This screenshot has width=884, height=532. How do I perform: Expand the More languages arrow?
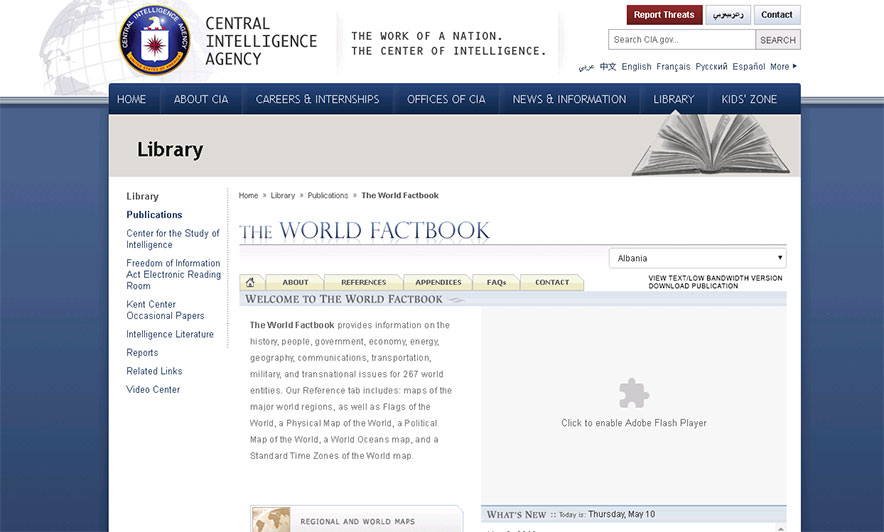pyautogui.click(x=795, y=67)
